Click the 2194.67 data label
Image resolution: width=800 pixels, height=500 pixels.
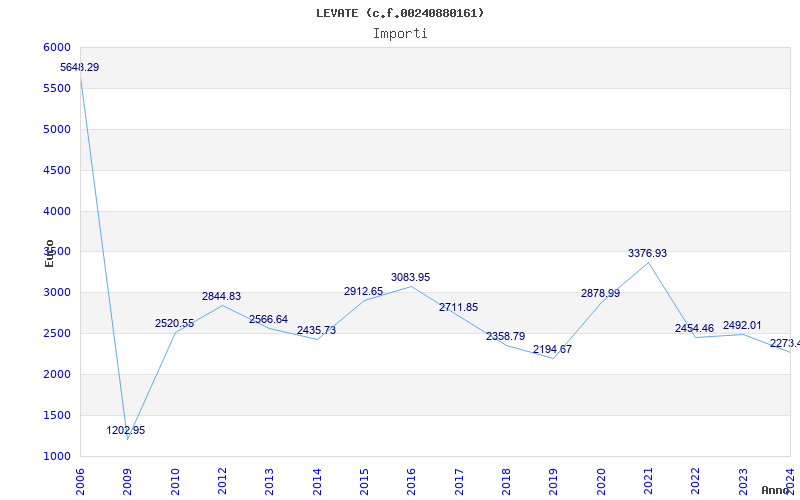click(553, 349)
